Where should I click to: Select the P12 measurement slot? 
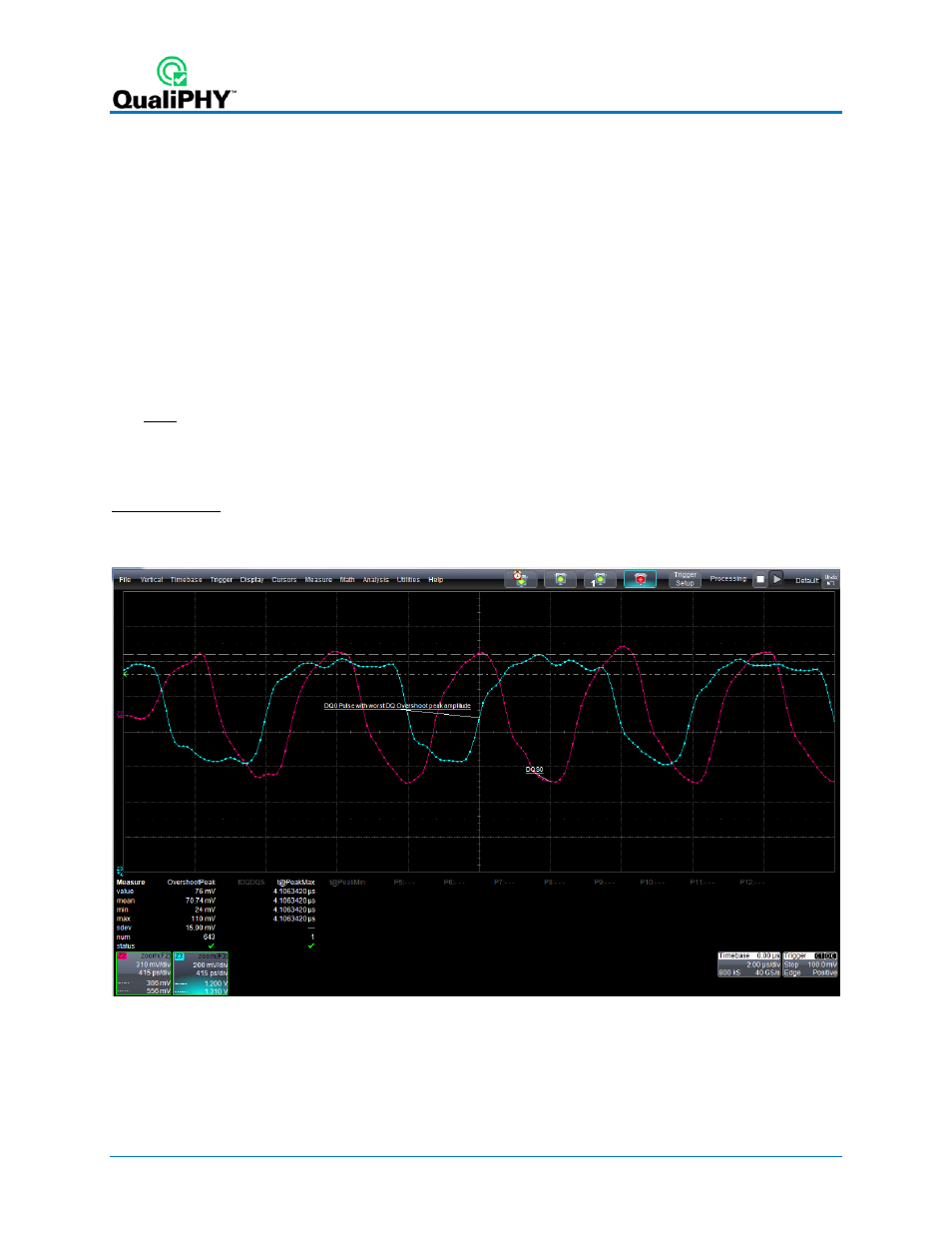pos(752,883)
